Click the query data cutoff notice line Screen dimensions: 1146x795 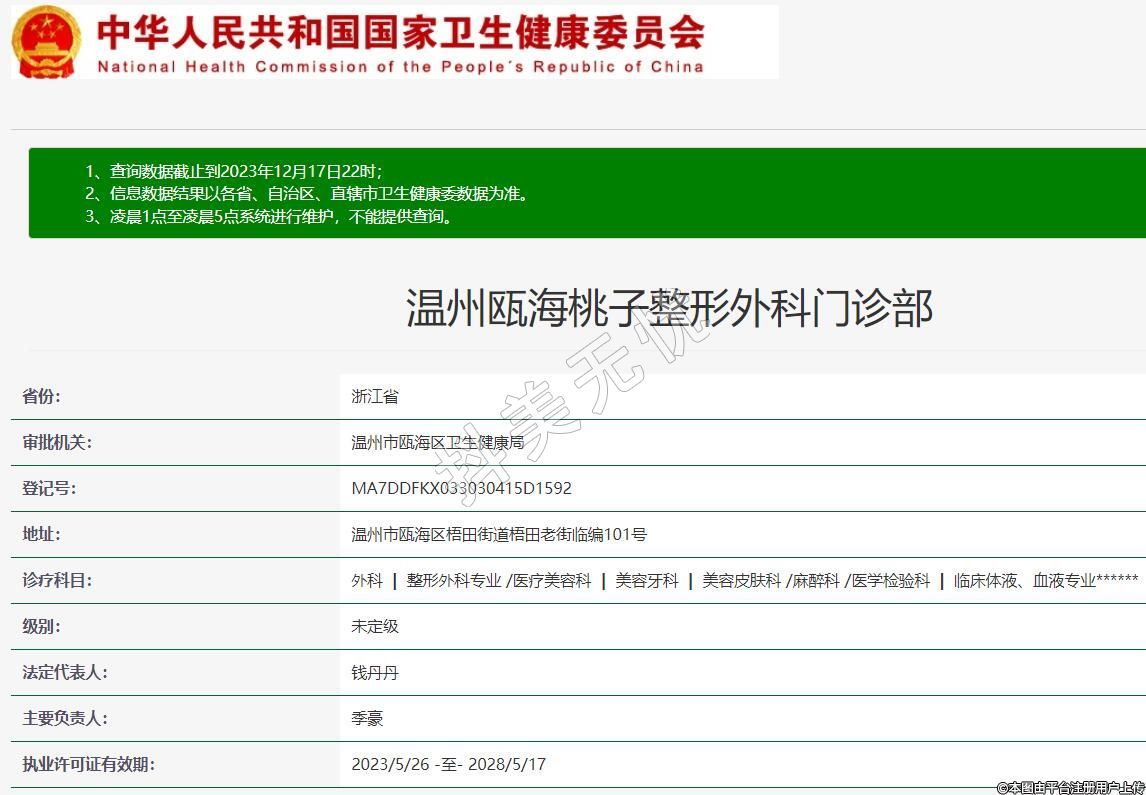233,170
